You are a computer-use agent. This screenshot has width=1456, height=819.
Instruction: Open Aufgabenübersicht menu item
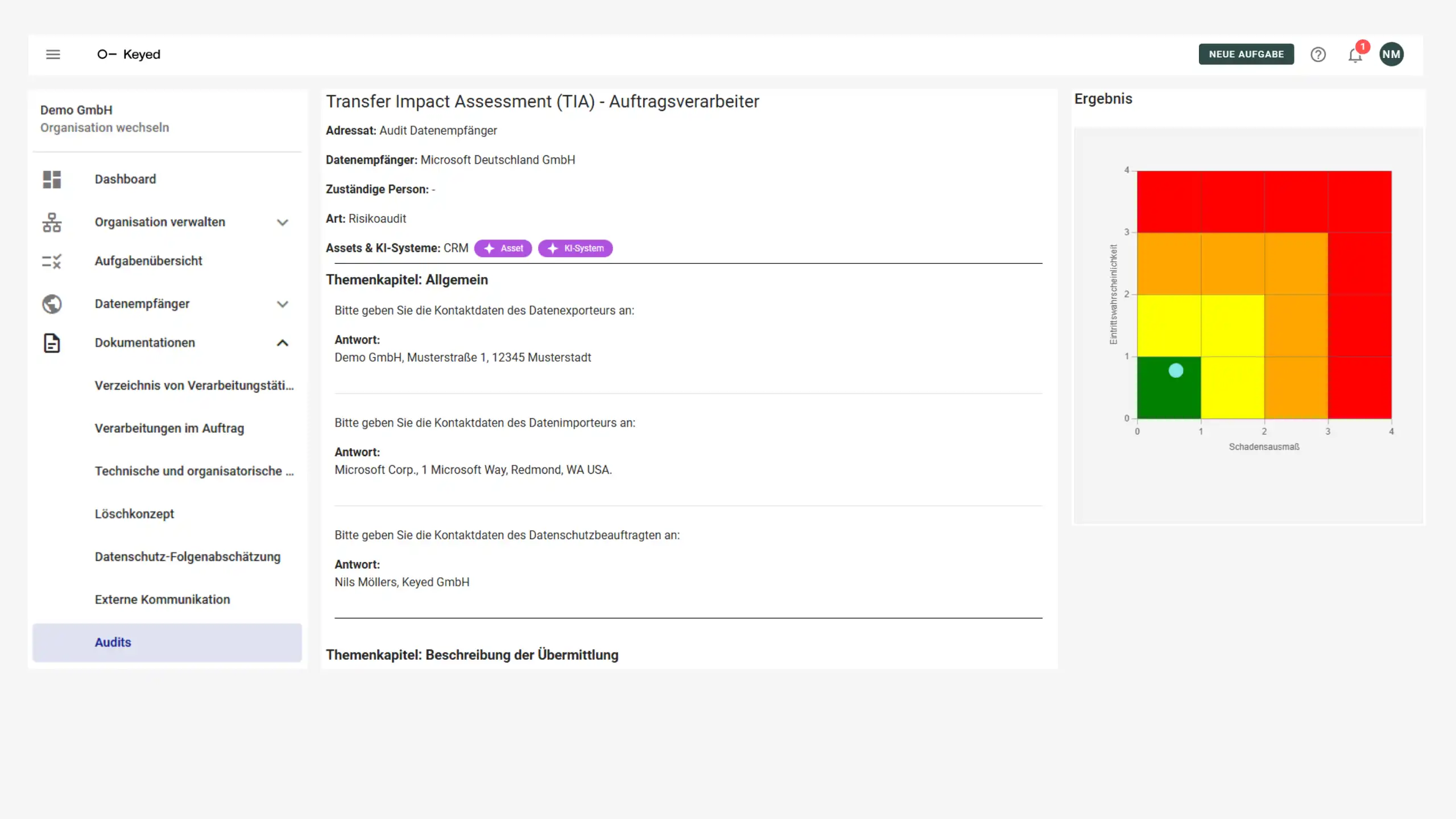pos(167,261)
